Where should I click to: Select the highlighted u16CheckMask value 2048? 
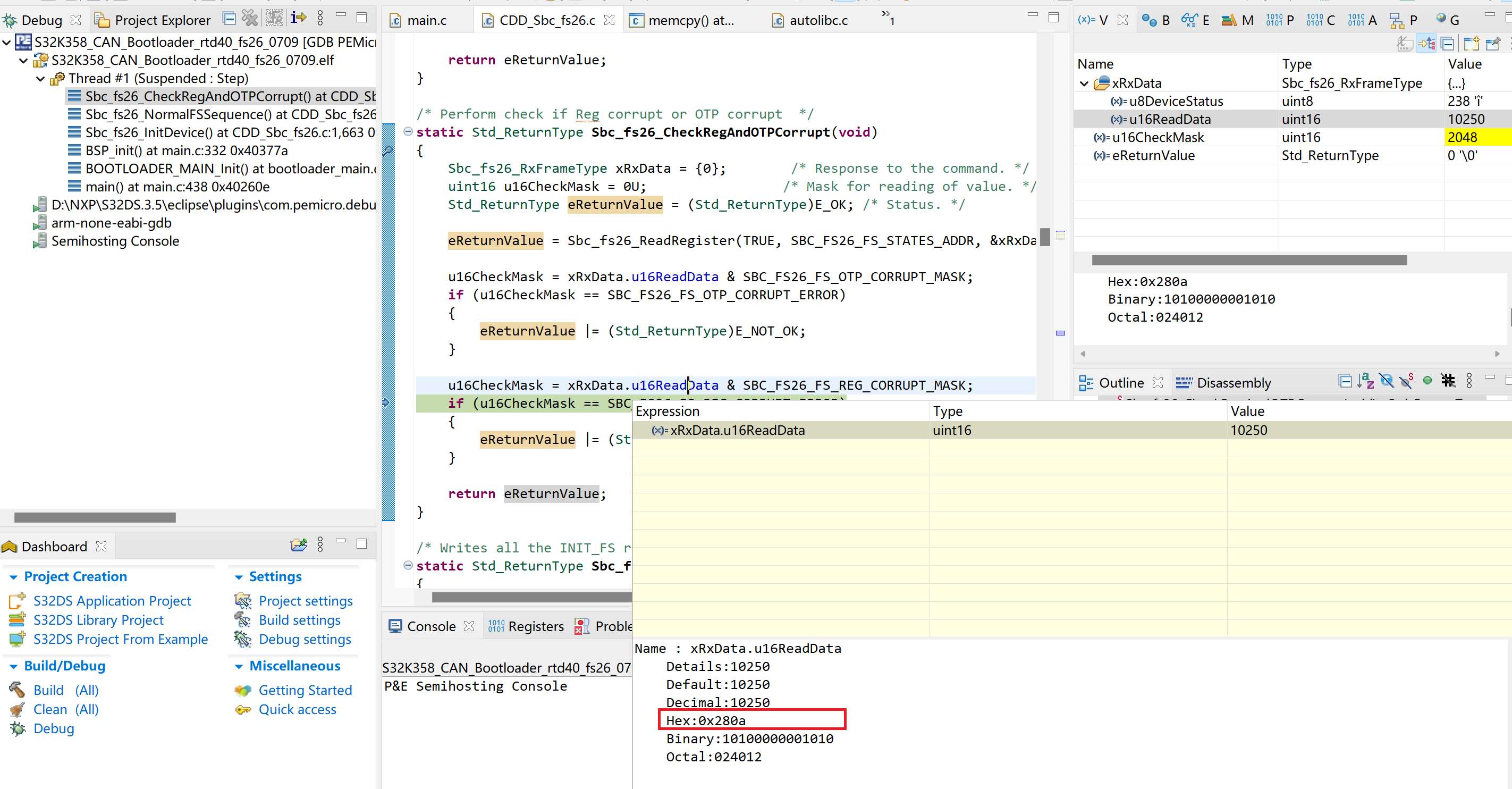click(1465, 137)
